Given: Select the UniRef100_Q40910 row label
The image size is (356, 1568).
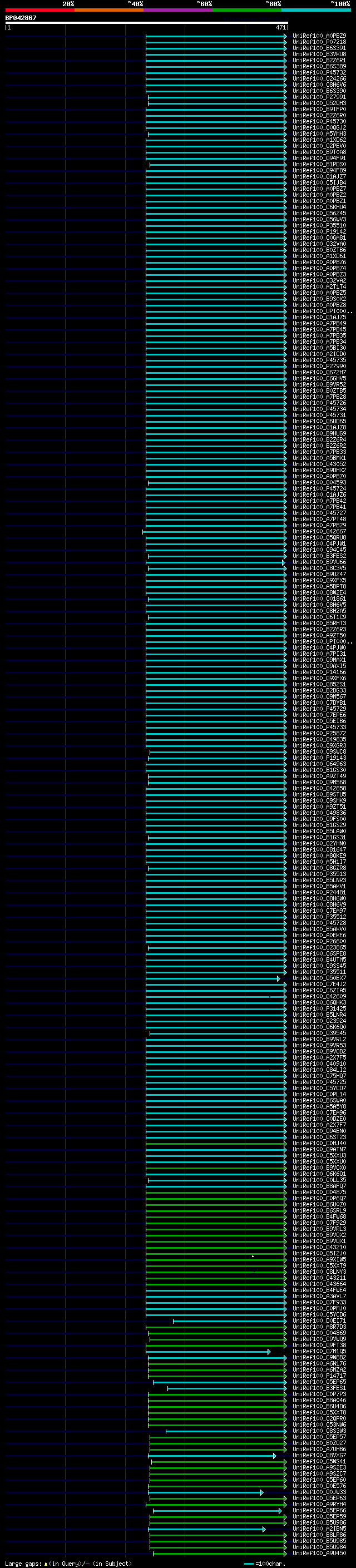Looking at the screenshot, I should (x=319, y=1064).
